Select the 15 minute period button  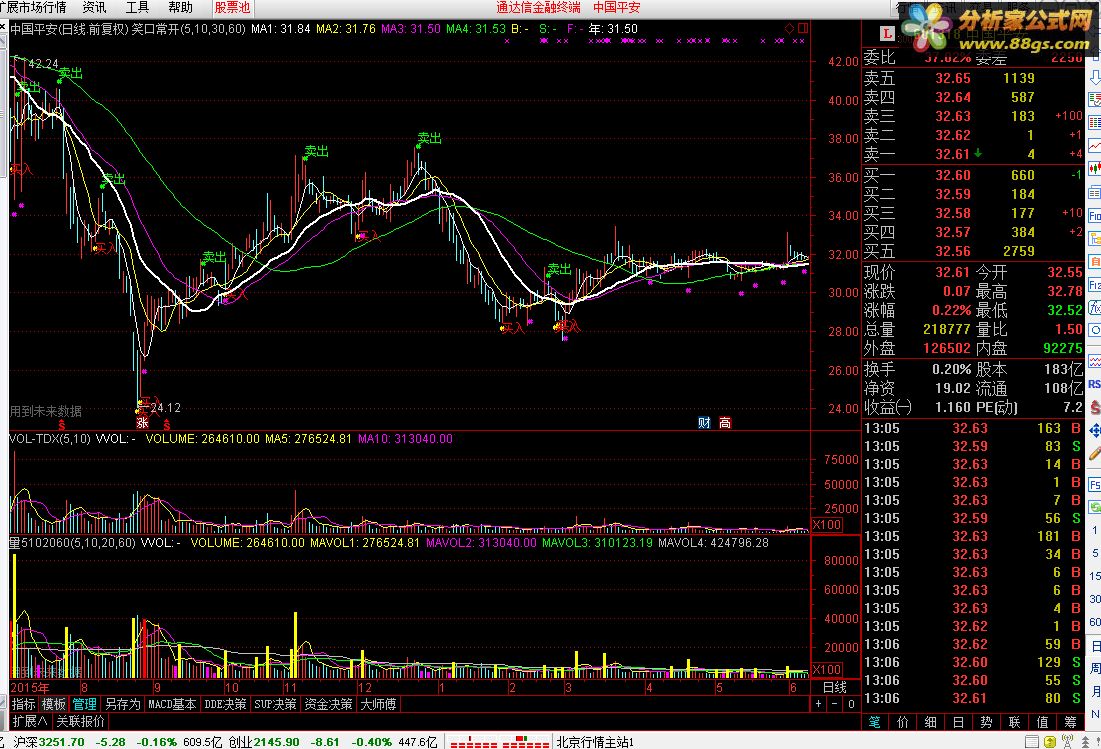tap(1095, 576)
